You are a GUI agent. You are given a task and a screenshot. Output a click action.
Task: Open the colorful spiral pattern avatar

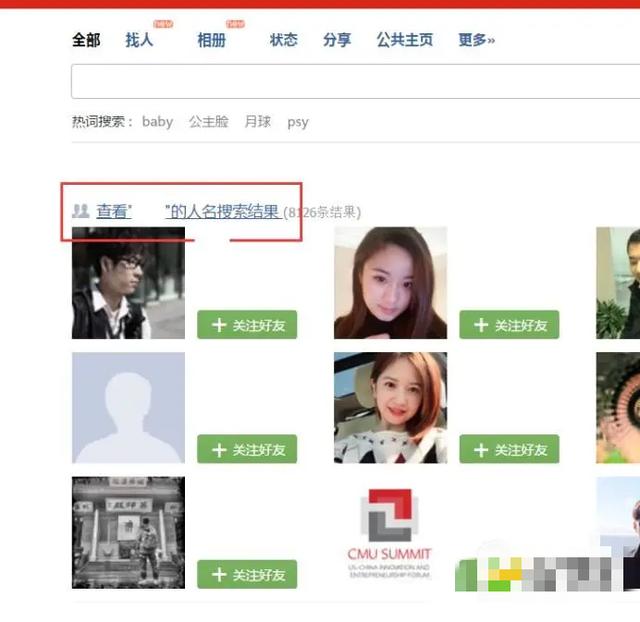(x=618, y=408)
